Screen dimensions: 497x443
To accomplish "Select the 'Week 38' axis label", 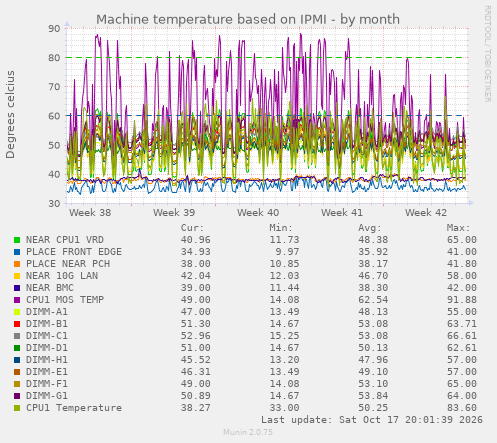I will pyautogui.click(x=90, y=213).
